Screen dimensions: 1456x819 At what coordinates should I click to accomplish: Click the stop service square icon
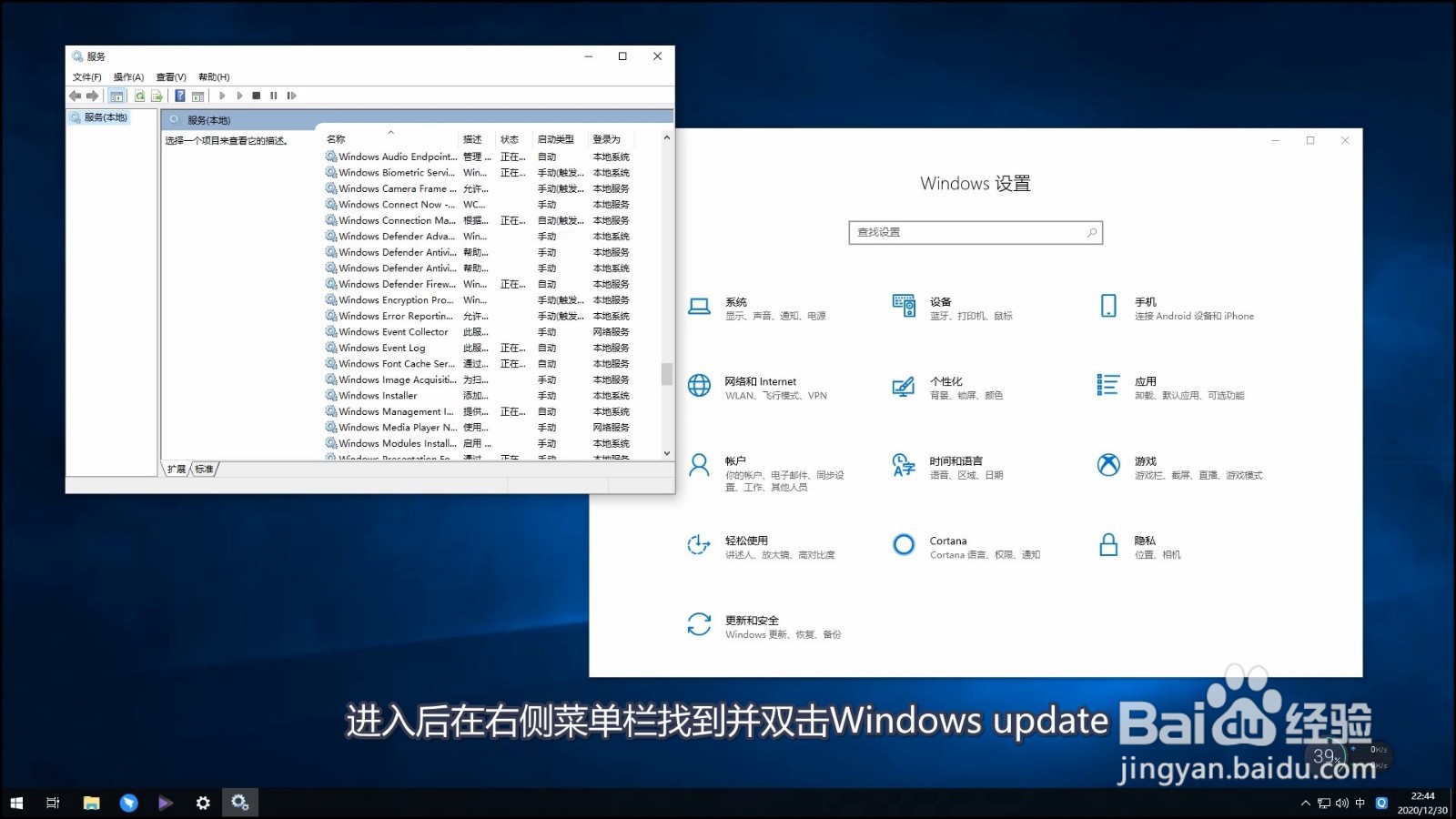pos(256,96)
